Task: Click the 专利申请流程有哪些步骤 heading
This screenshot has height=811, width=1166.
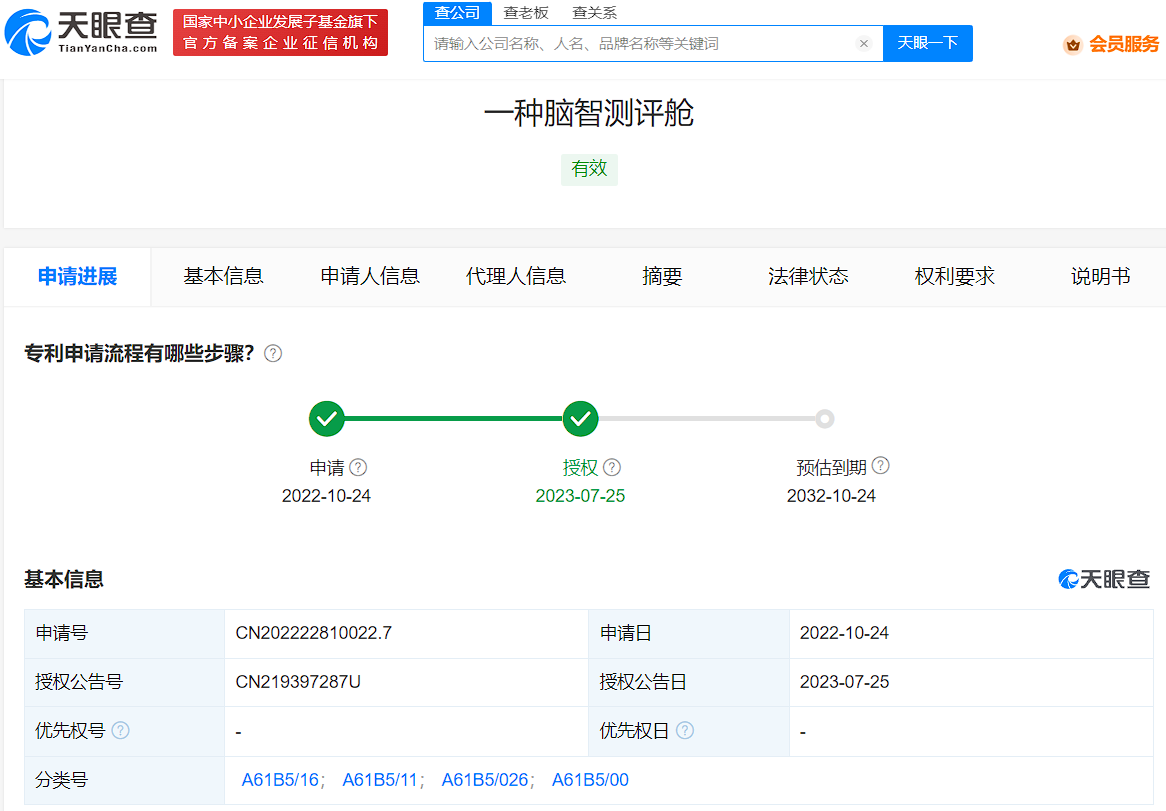Action: click(x=139, y=353)
